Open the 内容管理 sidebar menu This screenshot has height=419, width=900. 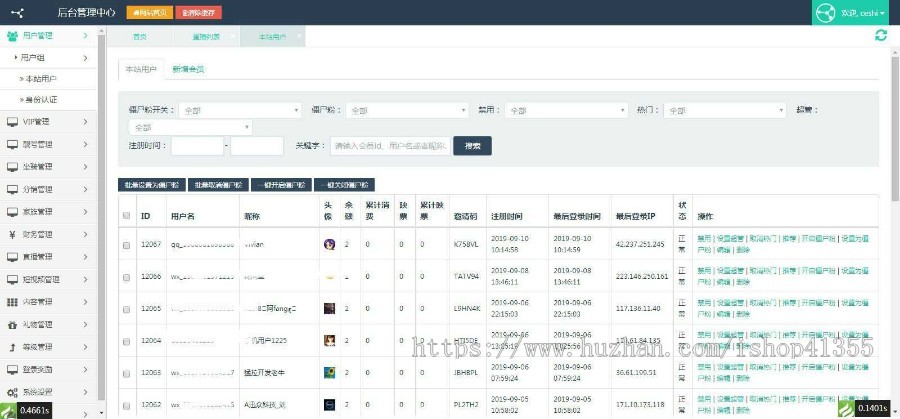pyautogui.click(x=48, y=302)
